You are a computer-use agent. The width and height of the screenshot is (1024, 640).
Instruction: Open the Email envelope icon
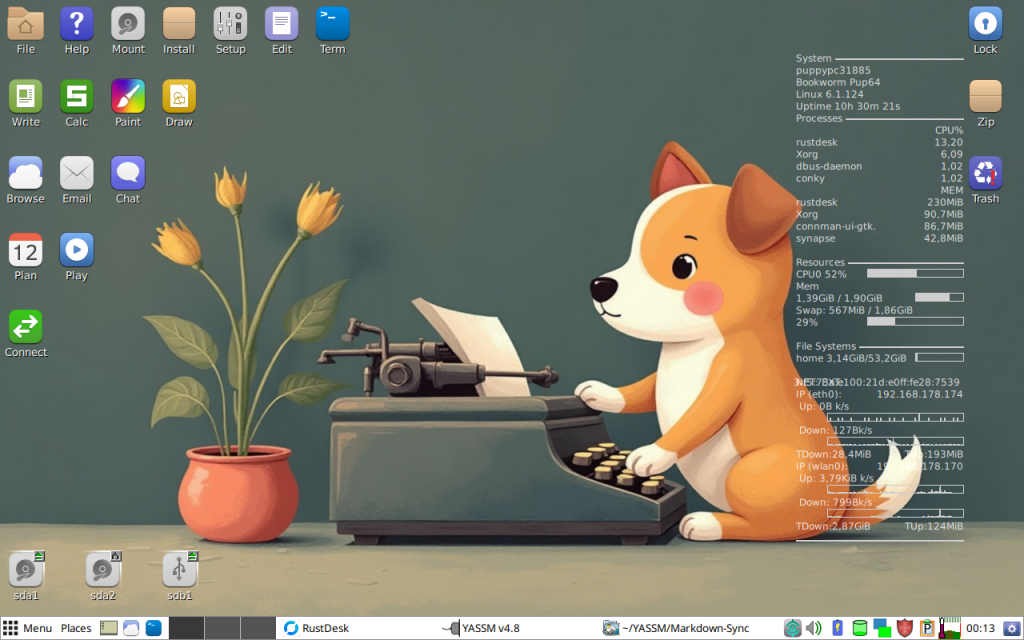point(76,174)
